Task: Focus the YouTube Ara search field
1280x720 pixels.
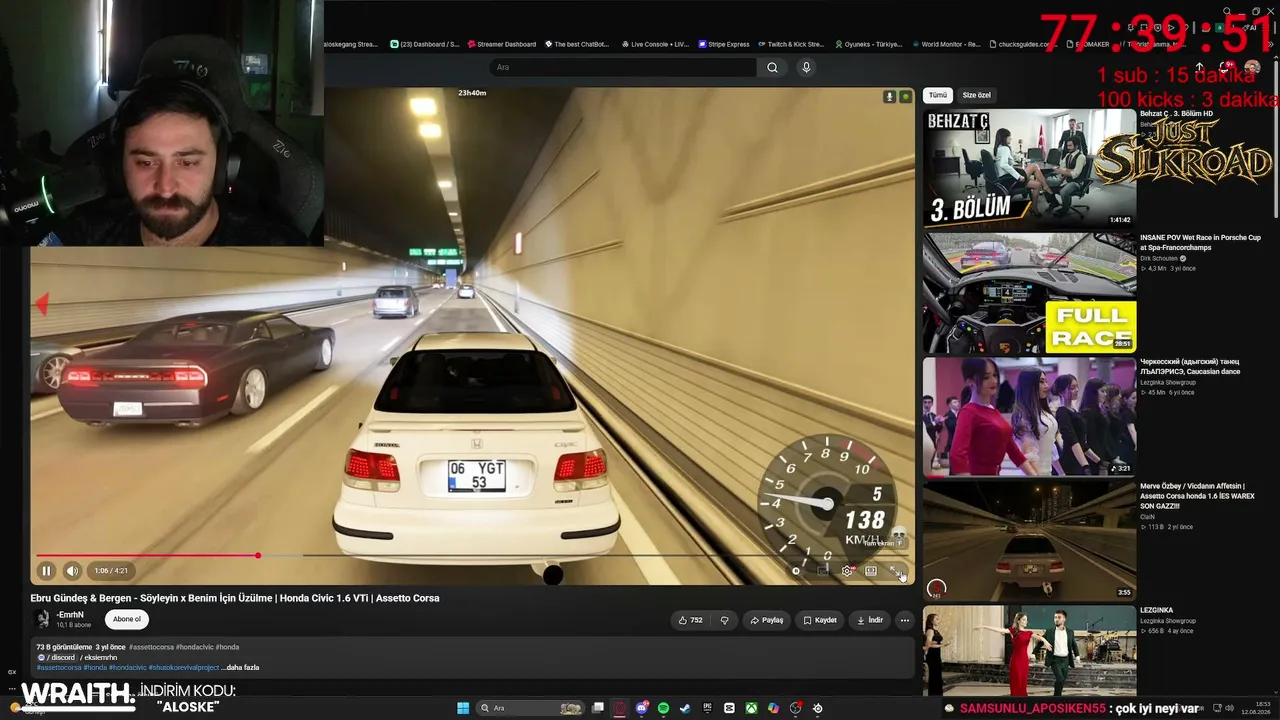Action: point(625,67)
